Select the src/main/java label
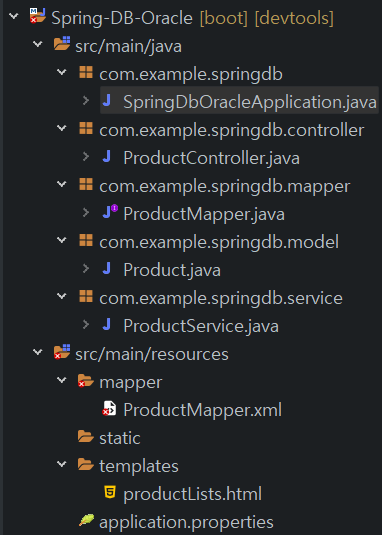 (128, 46)
